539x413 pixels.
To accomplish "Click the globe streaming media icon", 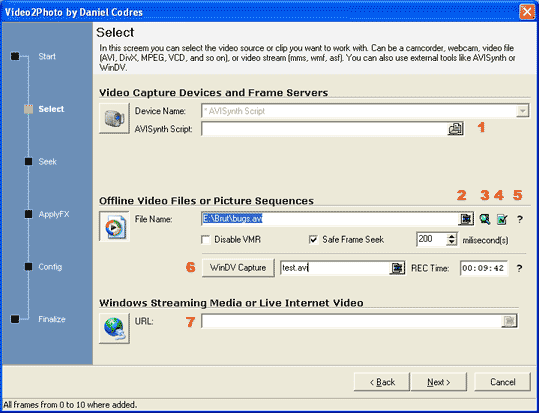I will coord(114,328).
